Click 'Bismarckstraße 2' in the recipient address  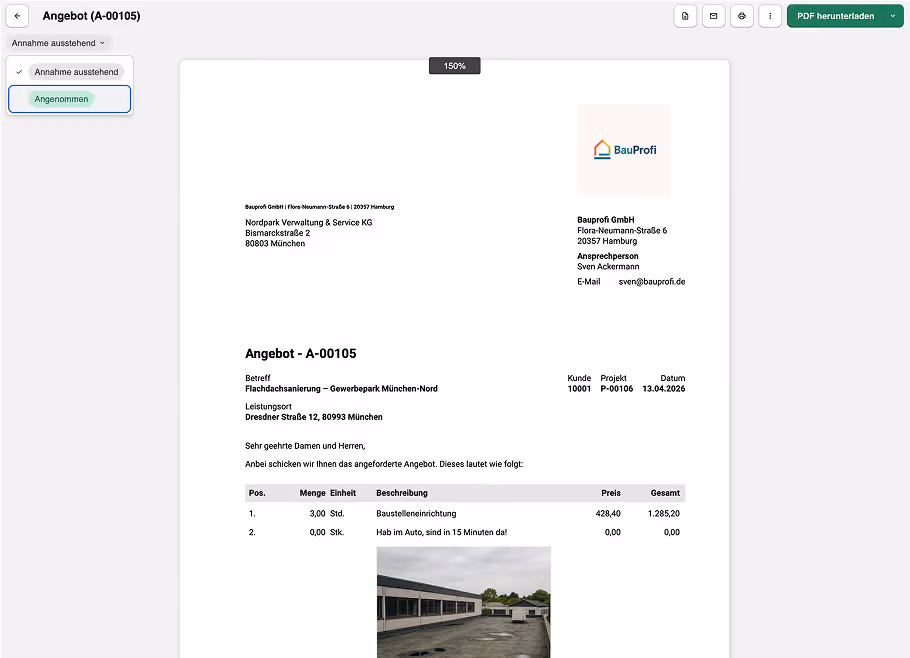point(277,233)
